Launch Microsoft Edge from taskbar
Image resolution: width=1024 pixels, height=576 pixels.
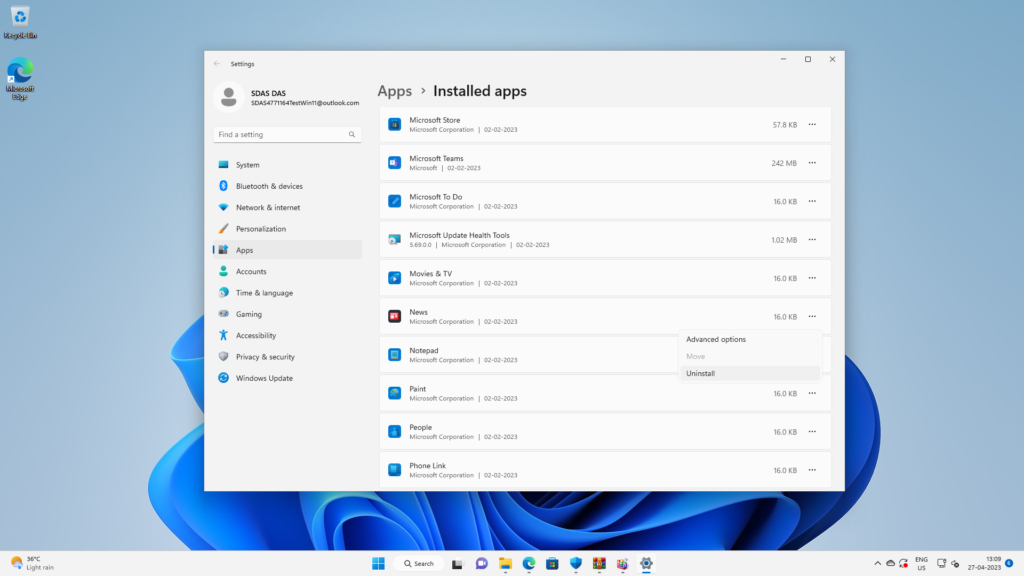pyautogui.click(x=529, y=564)
